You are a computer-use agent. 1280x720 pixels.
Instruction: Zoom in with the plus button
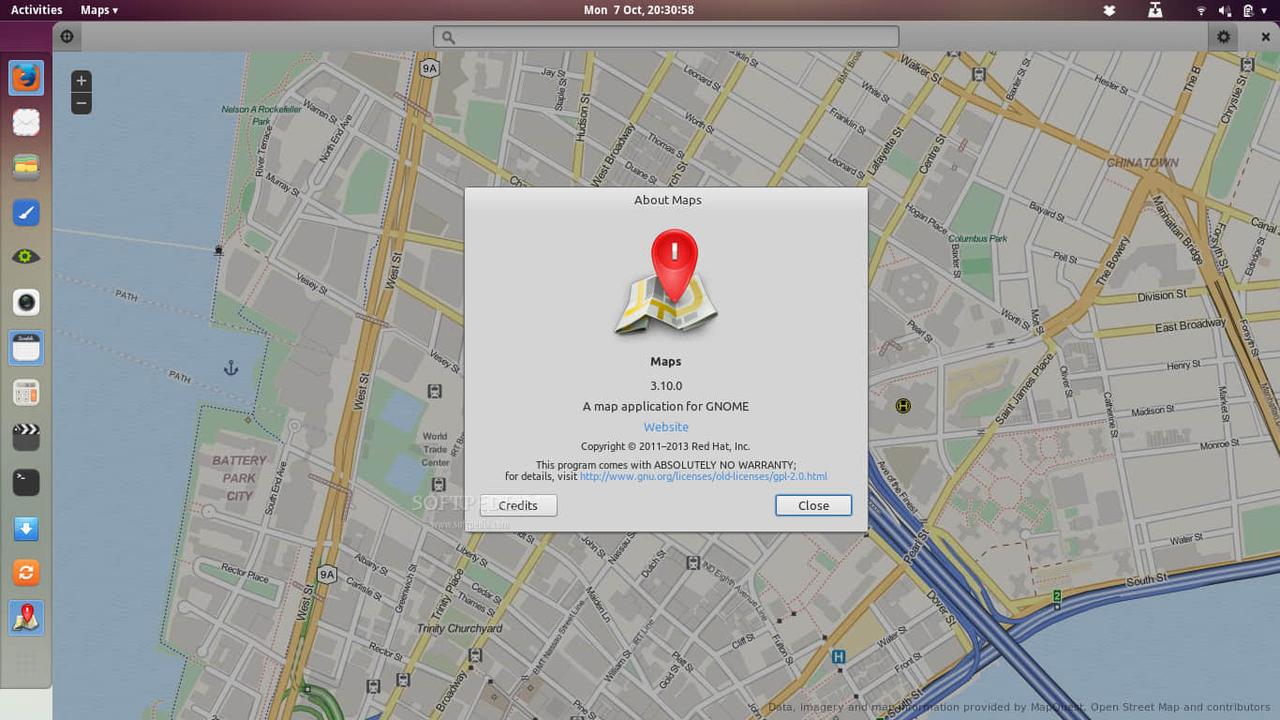(81, 81)
